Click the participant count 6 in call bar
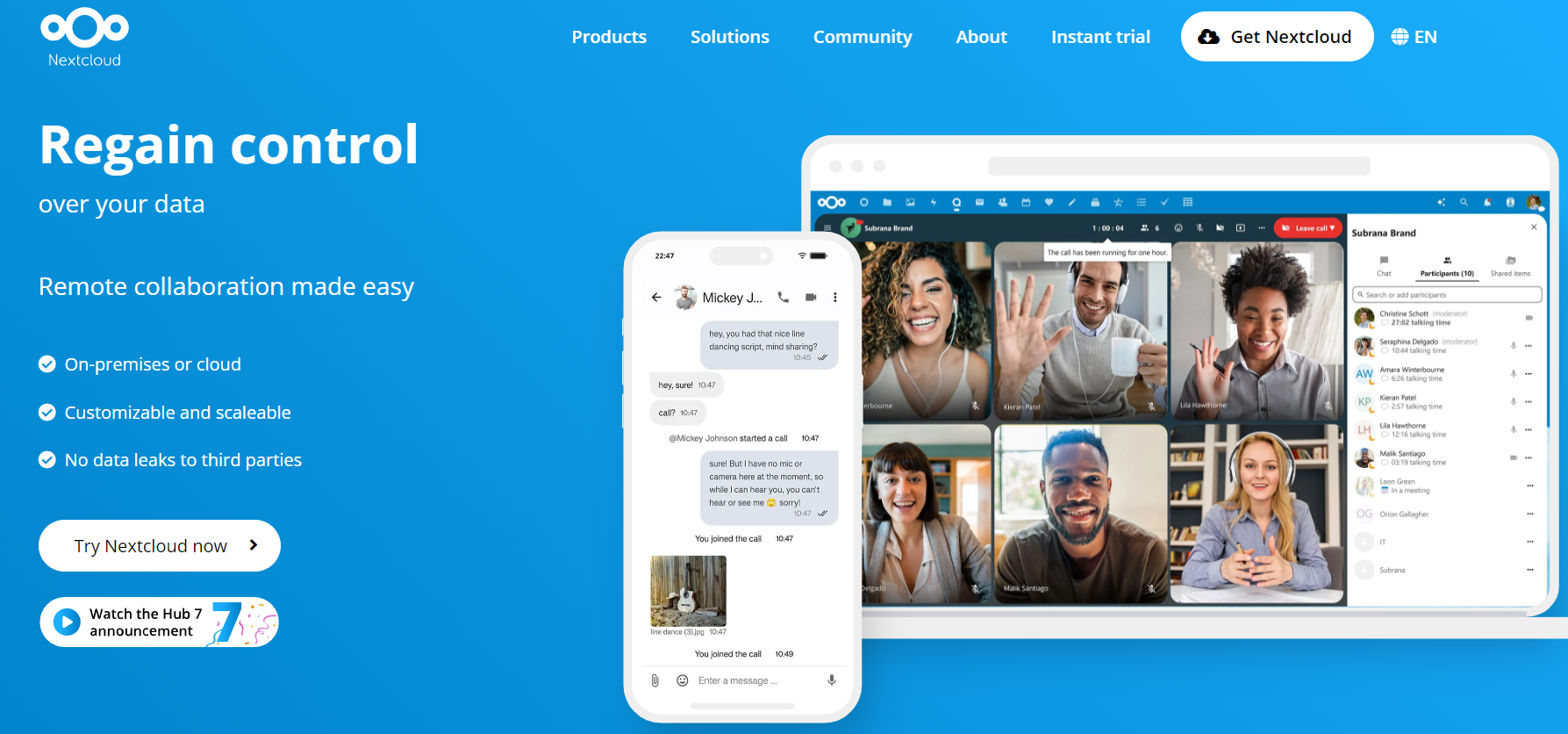 [1150, 228]
